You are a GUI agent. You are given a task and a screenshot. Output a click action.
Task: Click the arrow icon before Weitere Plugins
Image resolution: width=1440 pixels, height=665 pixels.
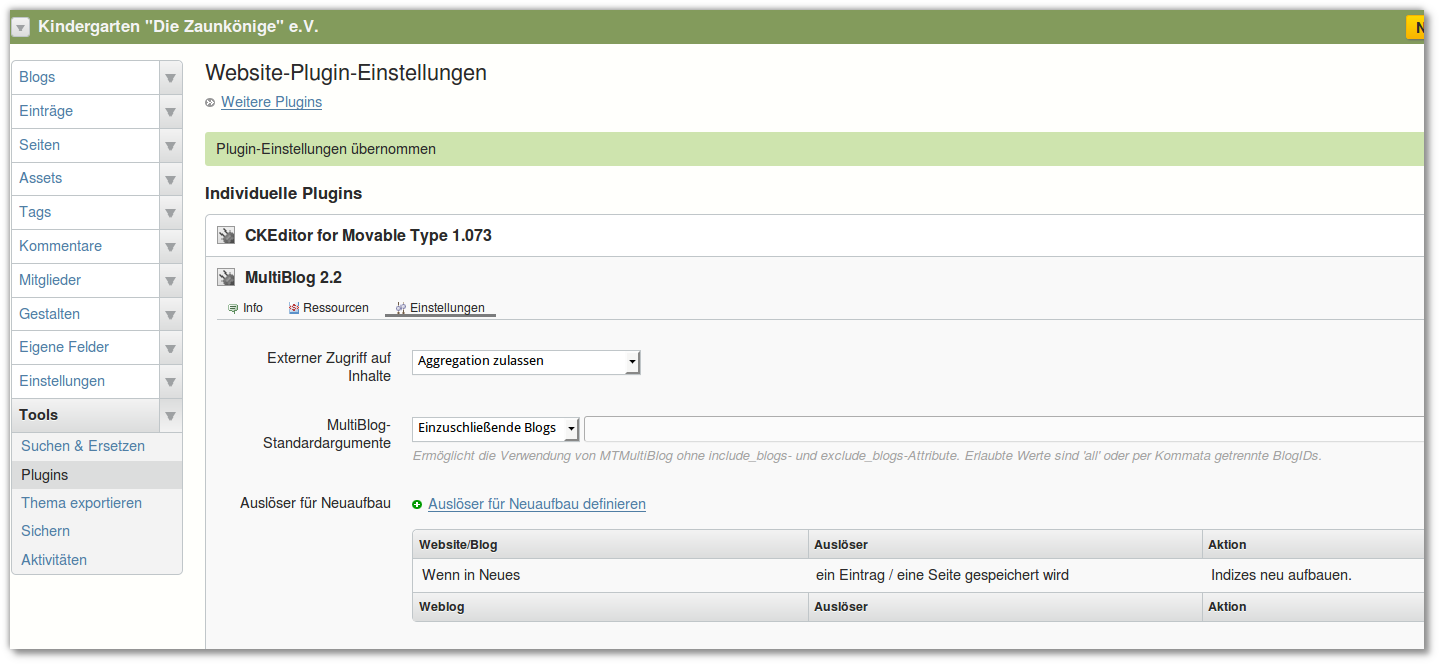click(x=210, y=103)
